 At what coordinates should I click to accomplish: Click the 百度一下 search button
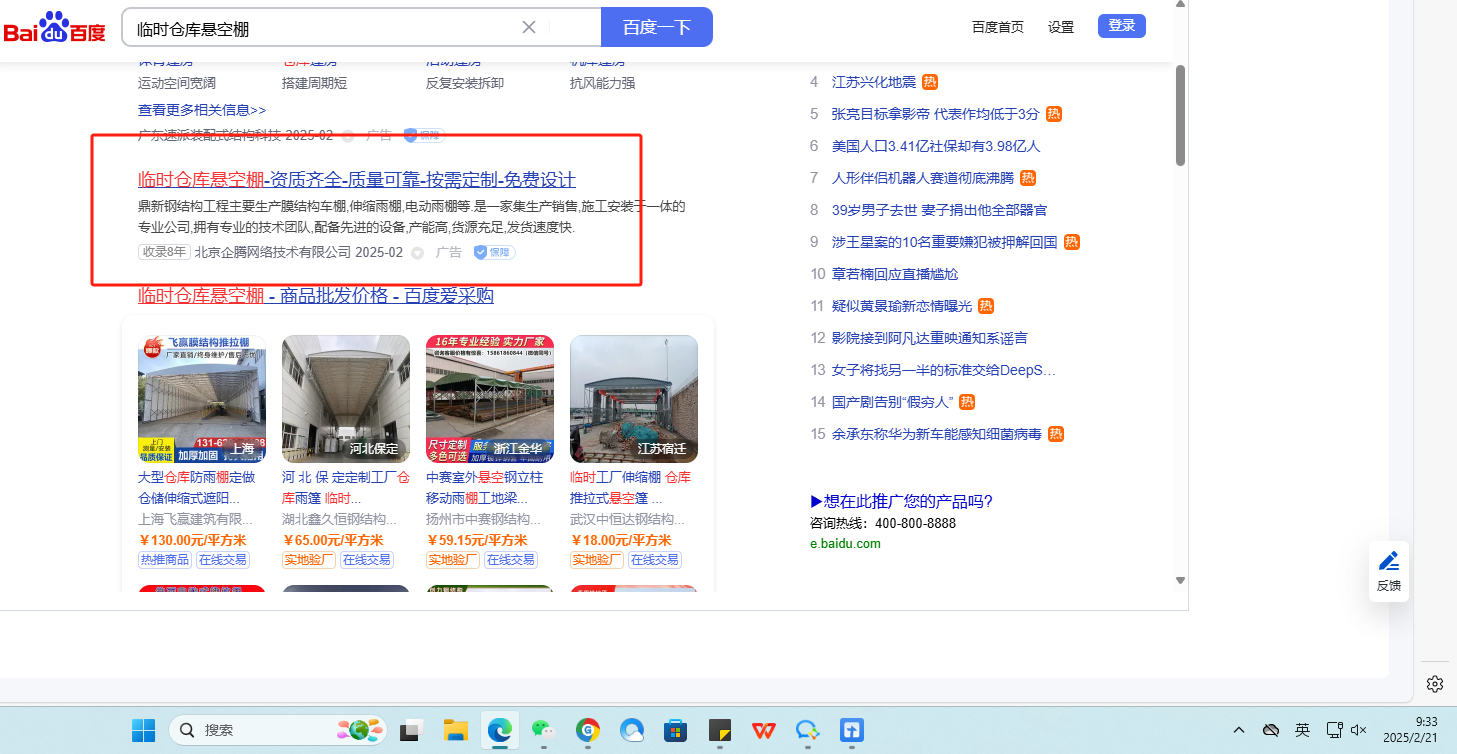click(657, 27)
